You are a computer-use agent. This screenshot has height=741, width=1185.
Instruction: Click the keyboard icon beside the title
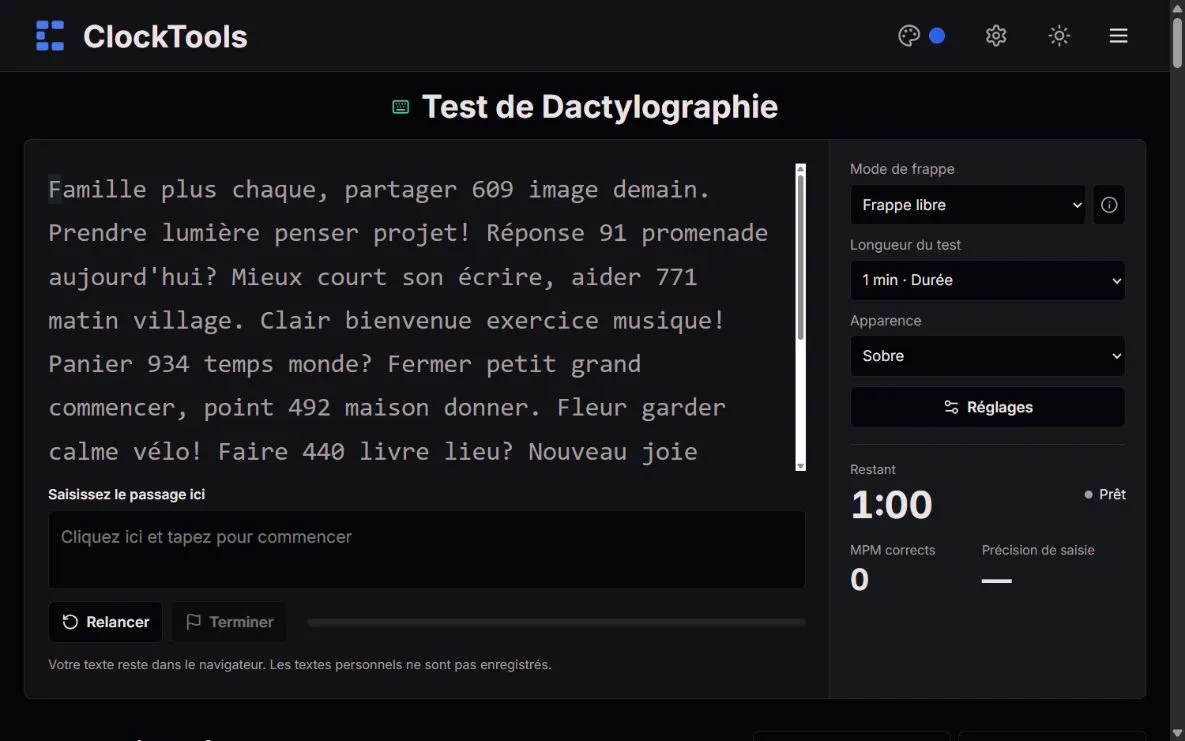click(401, 107)
